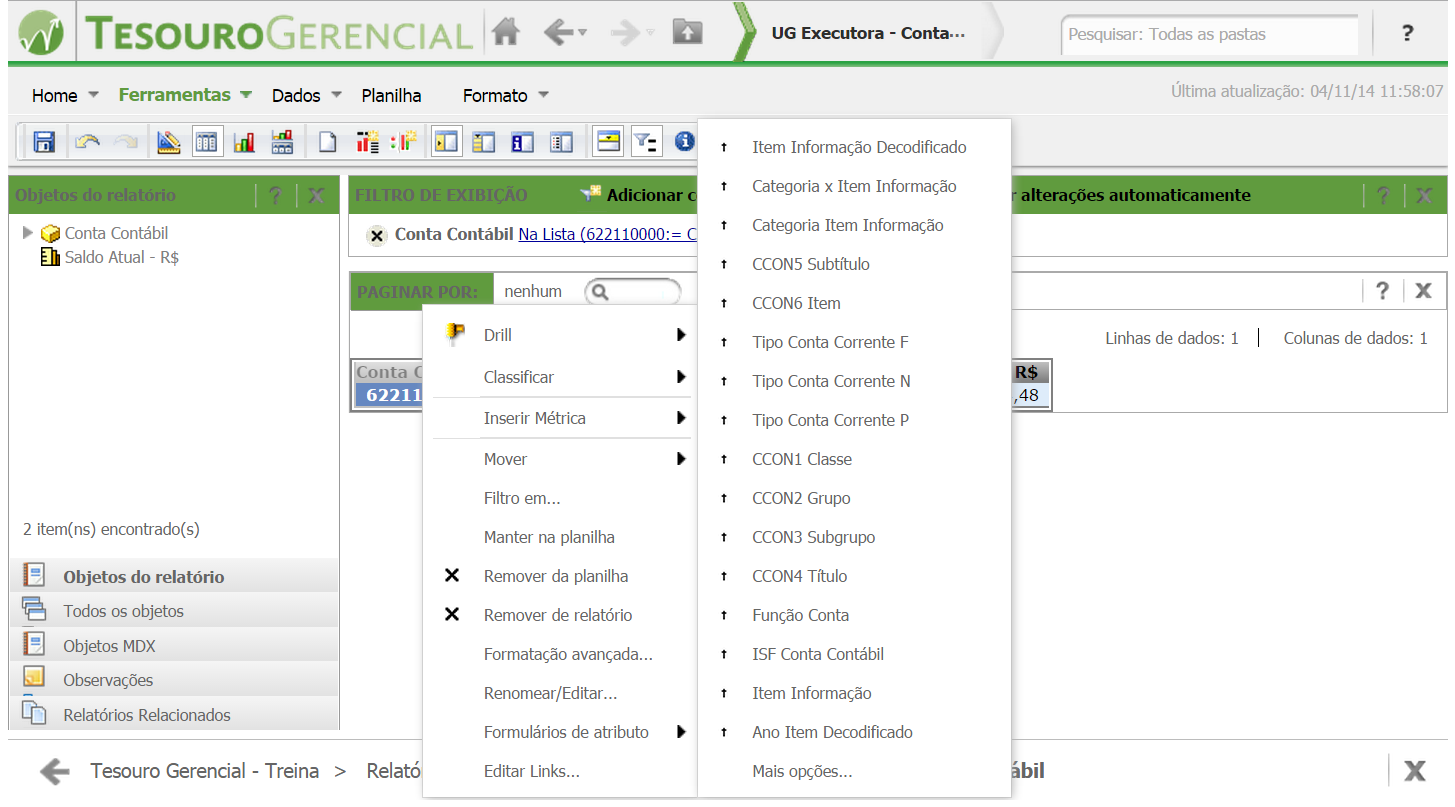Click the Tesouro Gerencial logo
Viewport: 1455px width, 807px height.
click(x=245, y=34)
